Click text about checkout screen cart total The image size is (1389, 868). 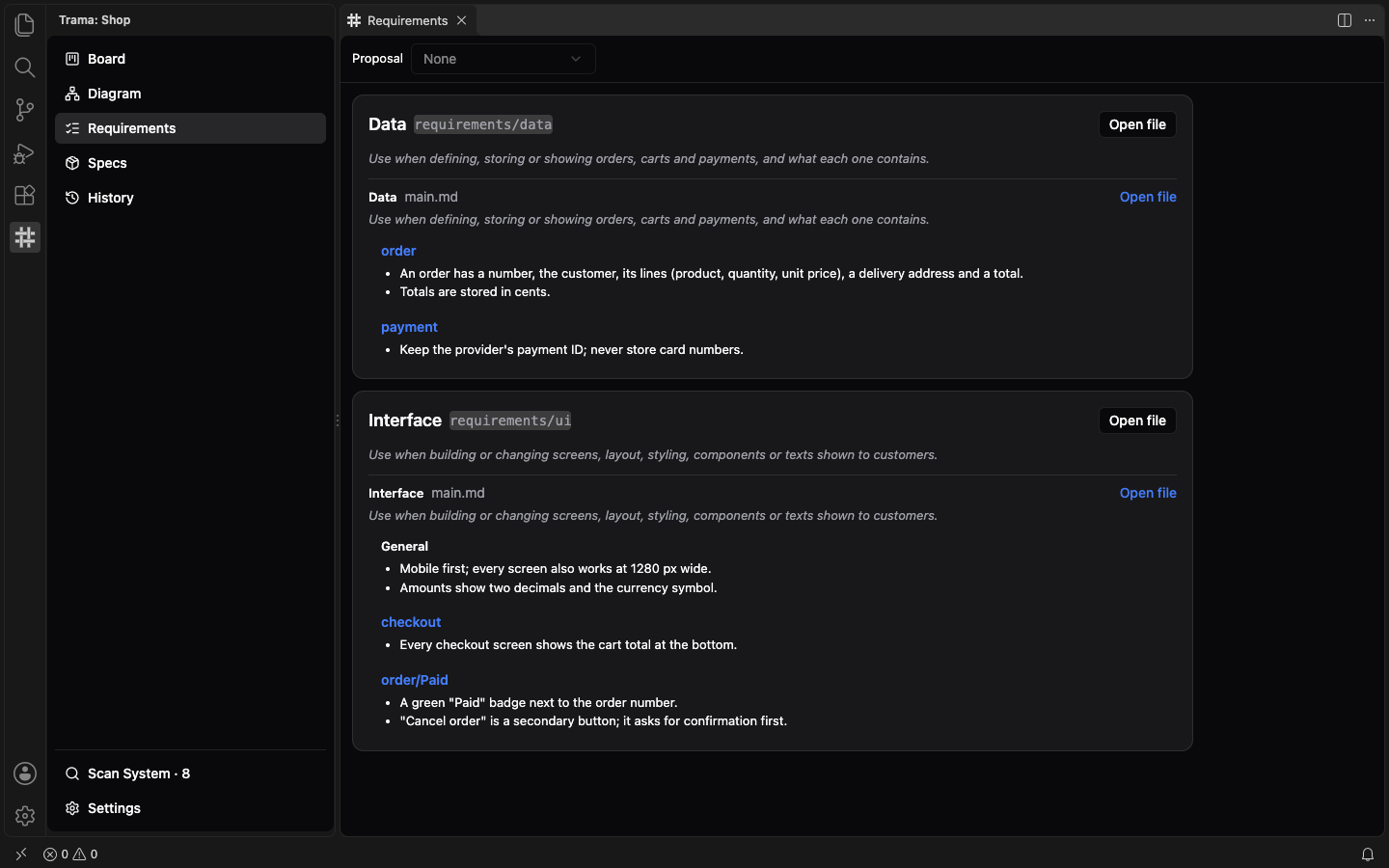[x=568, y=645]
